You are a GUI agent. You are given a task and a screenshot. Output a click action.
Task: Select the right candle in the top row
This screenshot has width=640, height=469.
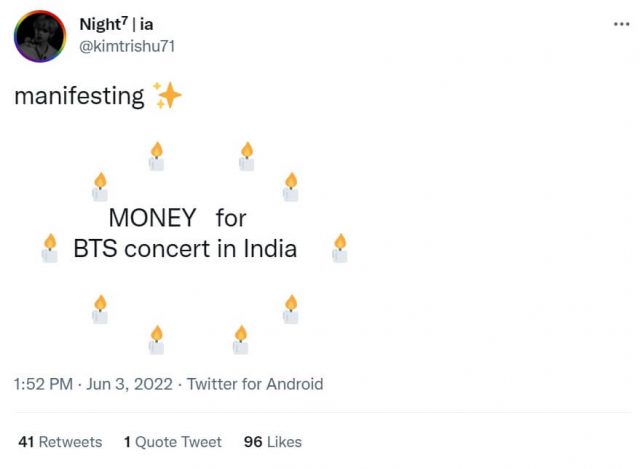click(246, 156)
